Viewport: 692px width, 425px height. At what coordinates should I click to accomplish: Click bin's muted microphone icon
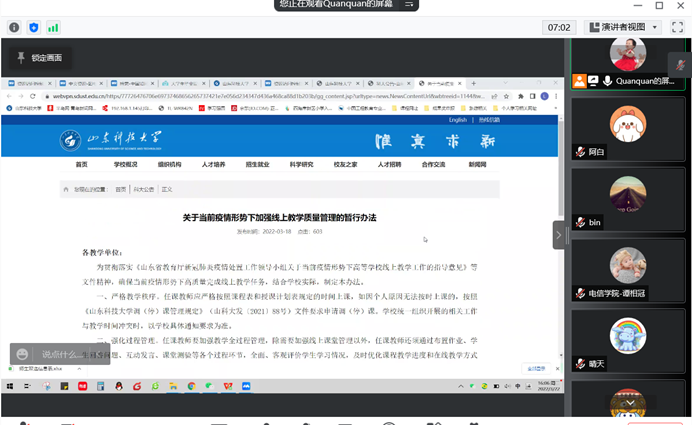pos(579,222)
